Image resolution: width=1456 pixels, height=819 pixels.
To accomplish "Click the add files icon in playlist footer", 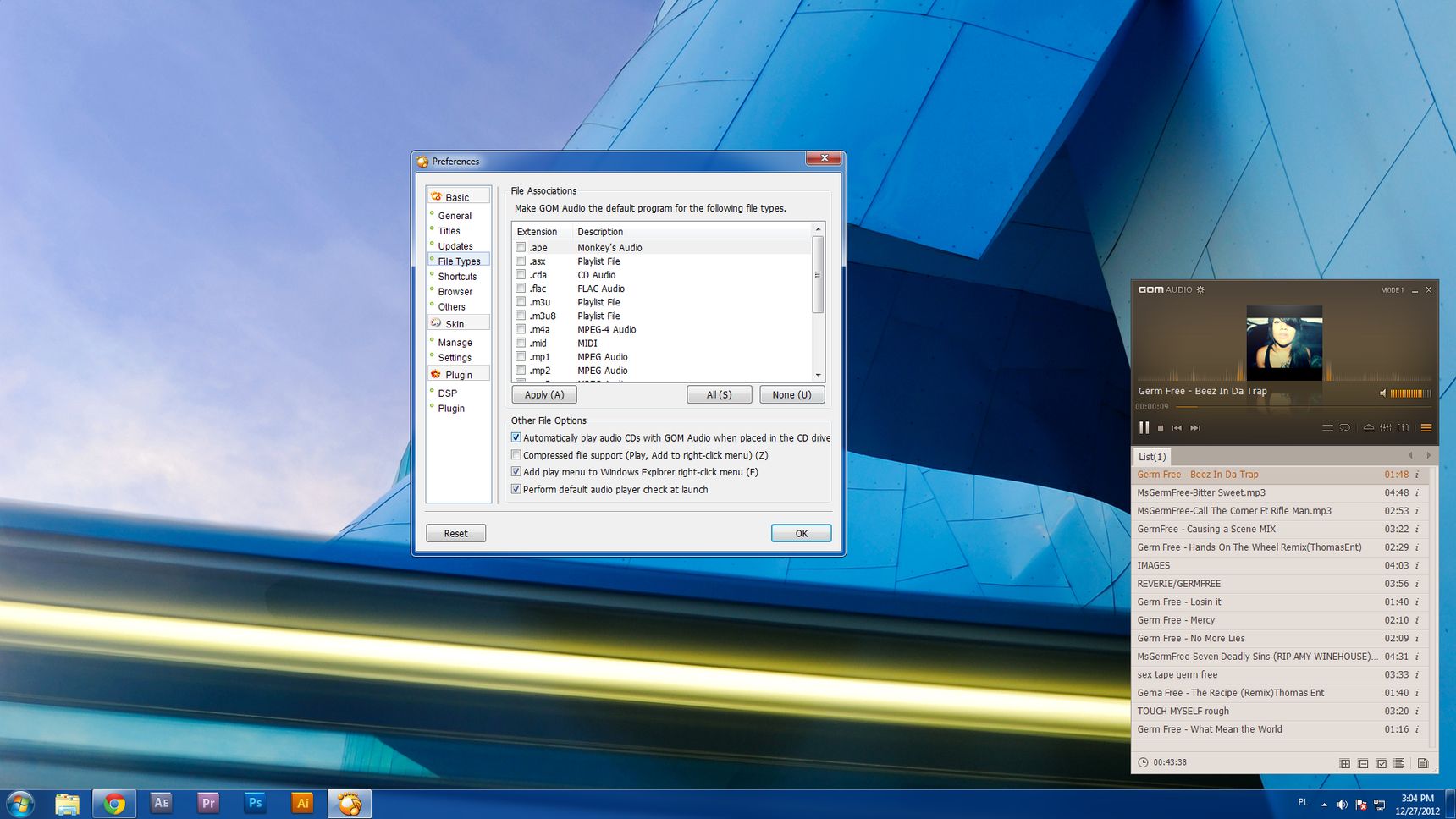I will (x=1345, y=763).
